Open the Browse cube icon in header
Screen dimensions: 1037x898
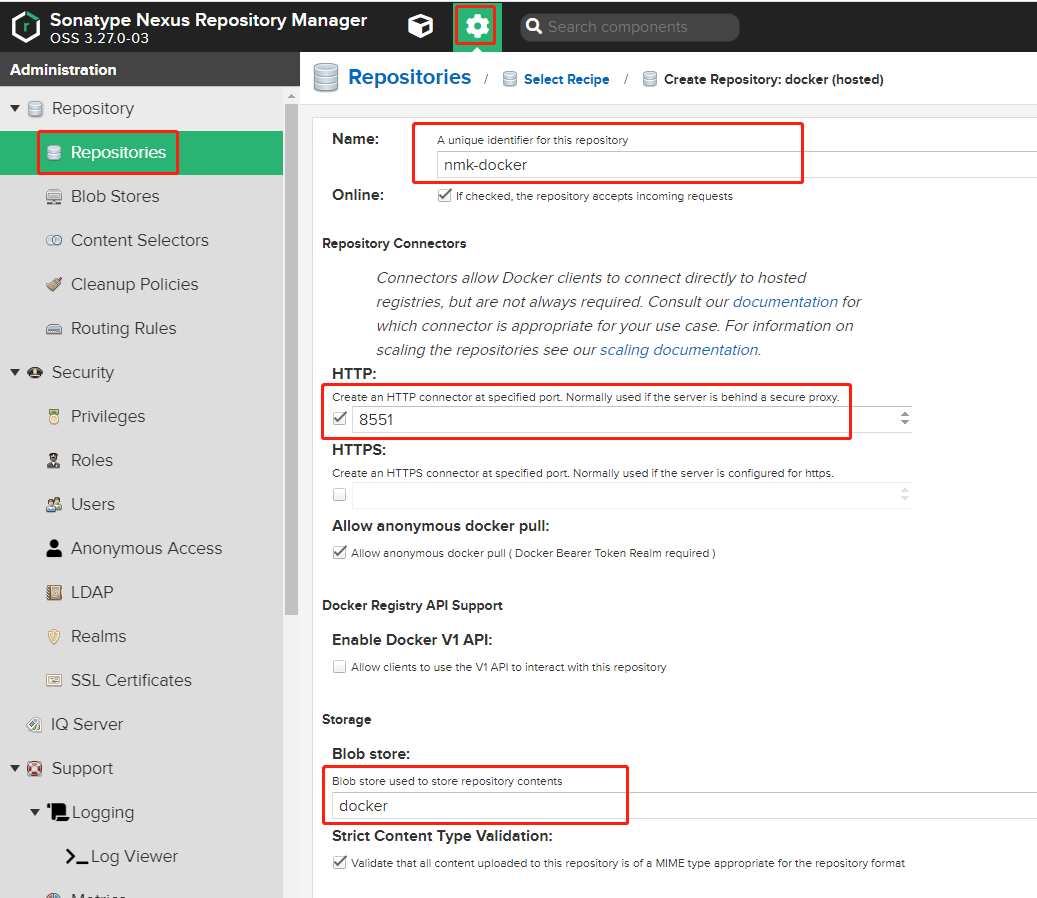421,27
